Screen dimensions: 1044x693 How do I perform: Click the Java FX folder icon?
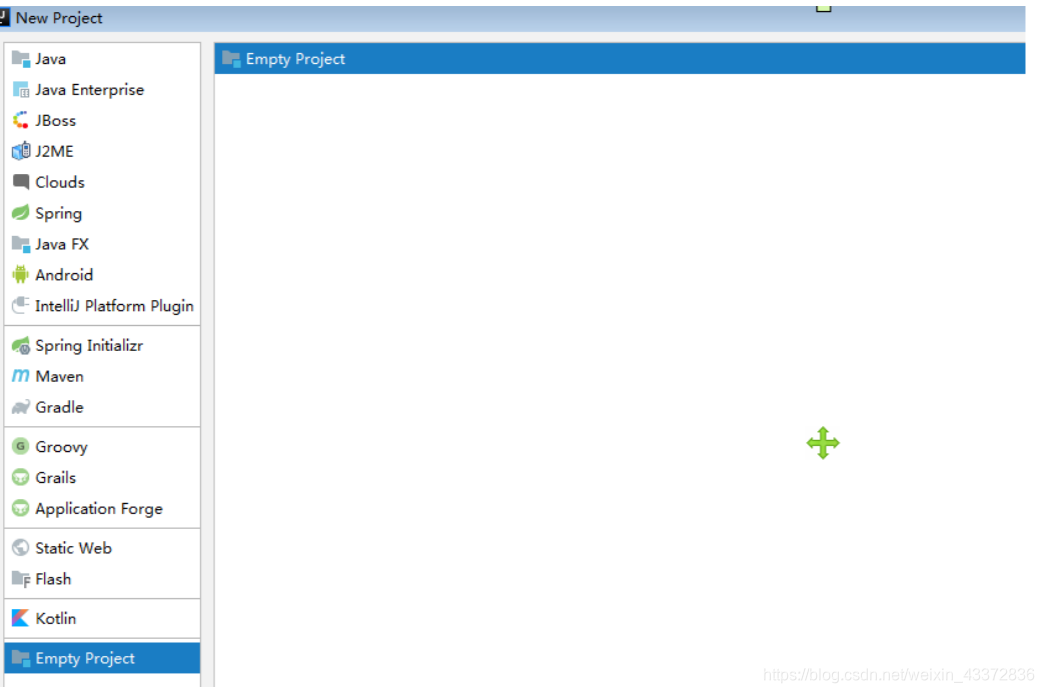(x=21, y=244)
